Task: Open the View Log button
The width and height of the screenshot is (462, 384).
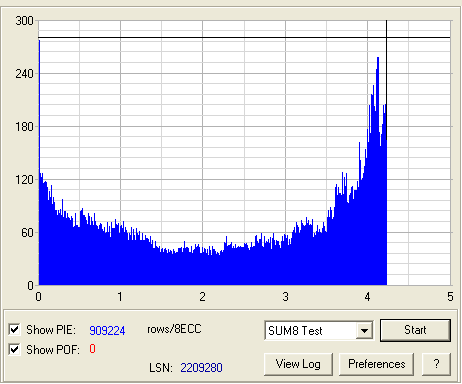Action: (x=298, y=364)
